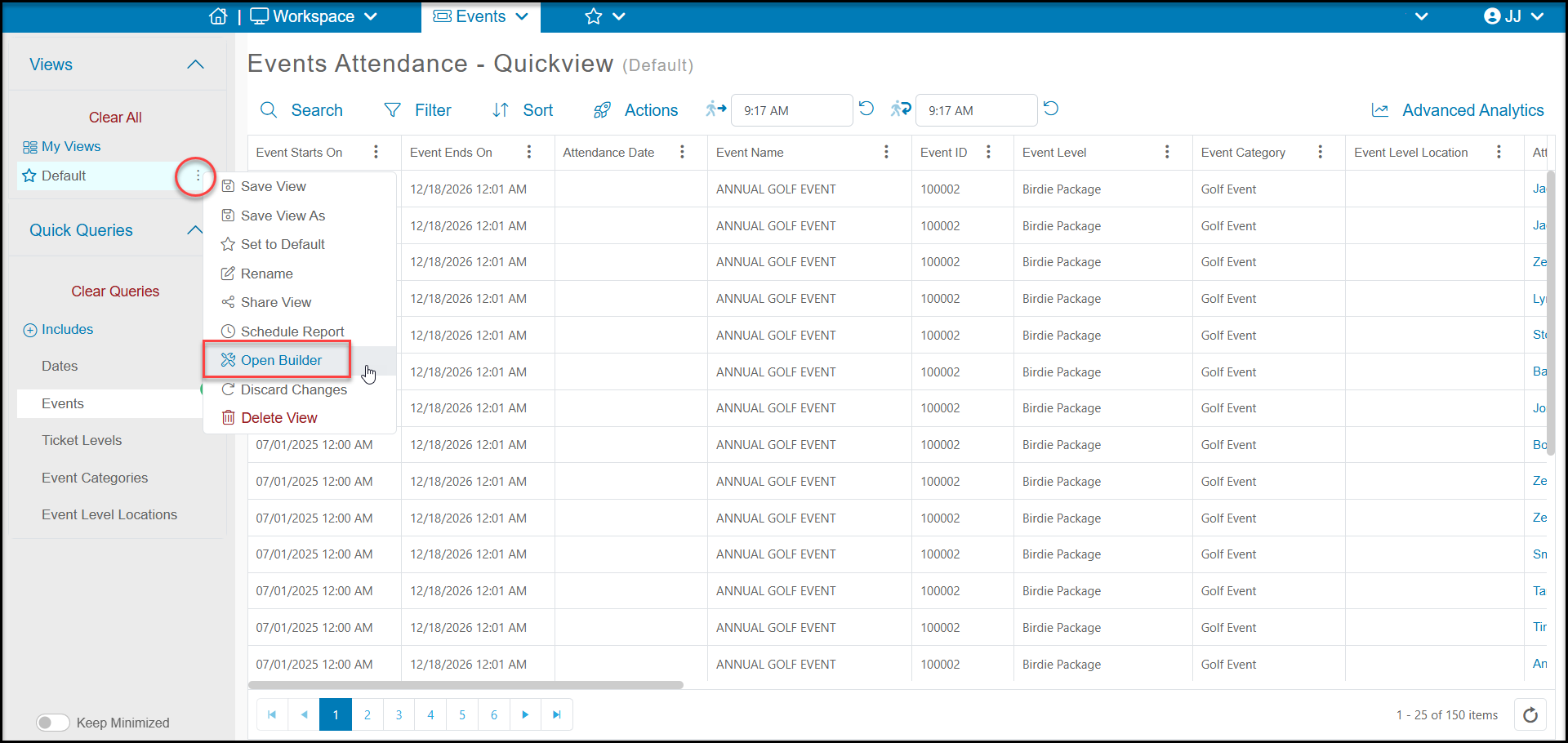Click the Default view three-dot menu

click(x=198, y=176)
